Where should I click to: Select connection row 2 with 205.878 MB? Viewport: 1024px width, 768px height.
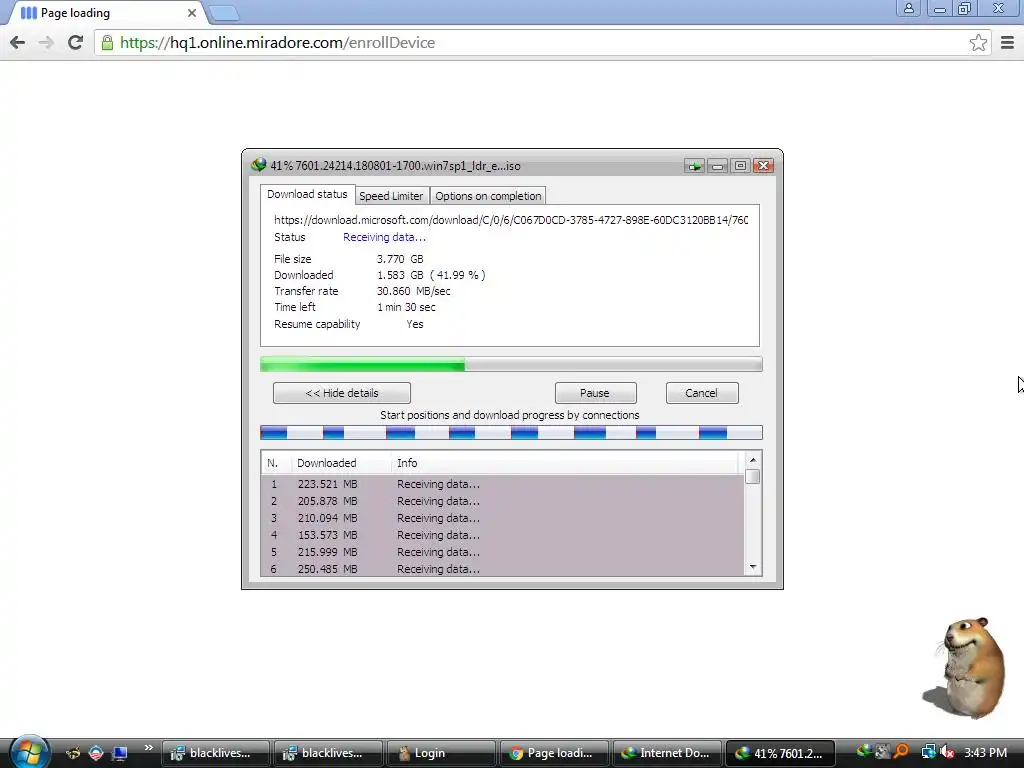click(x=502, y=501)
